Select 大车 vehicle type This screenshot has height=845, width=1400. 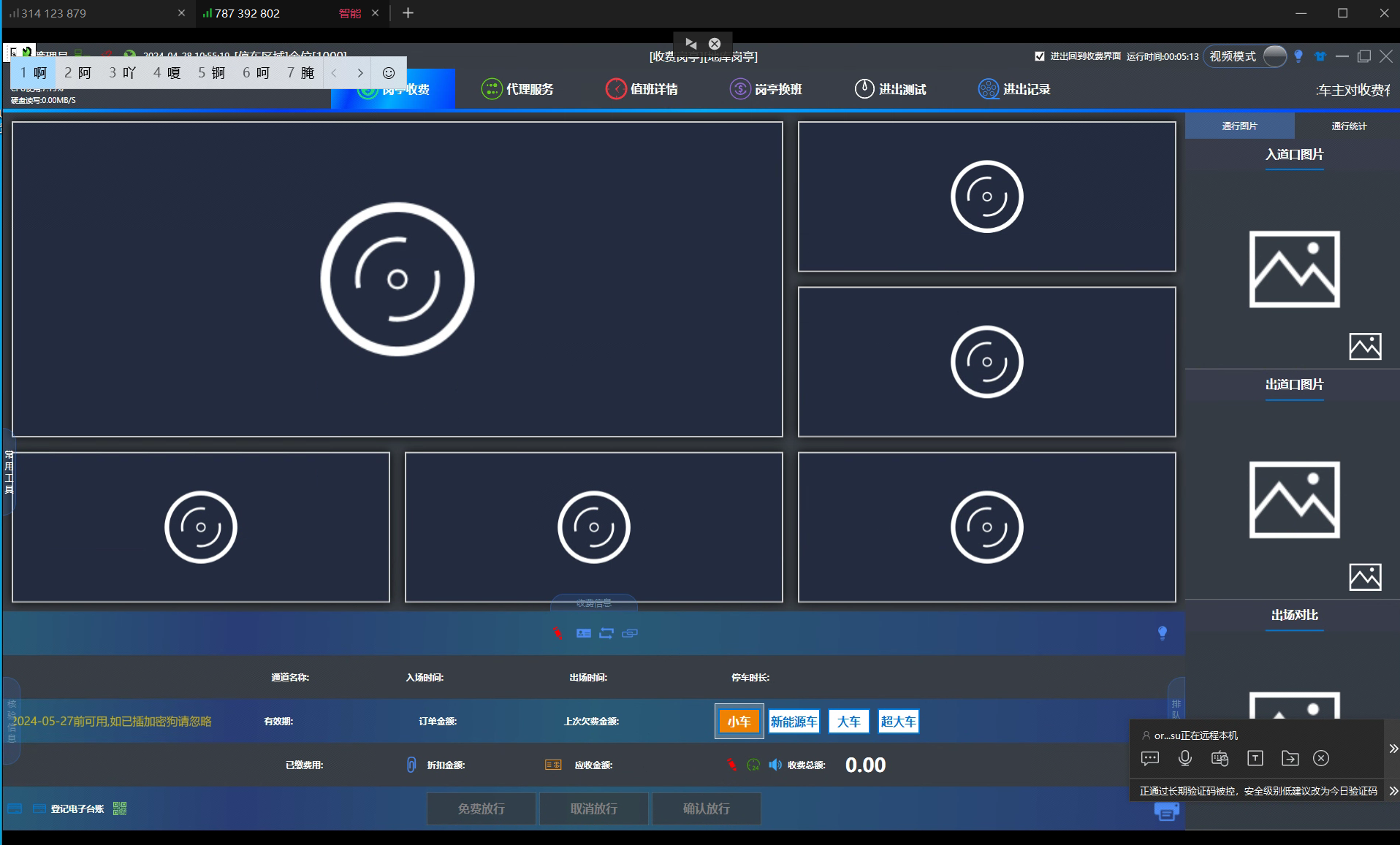click(848, 722)
